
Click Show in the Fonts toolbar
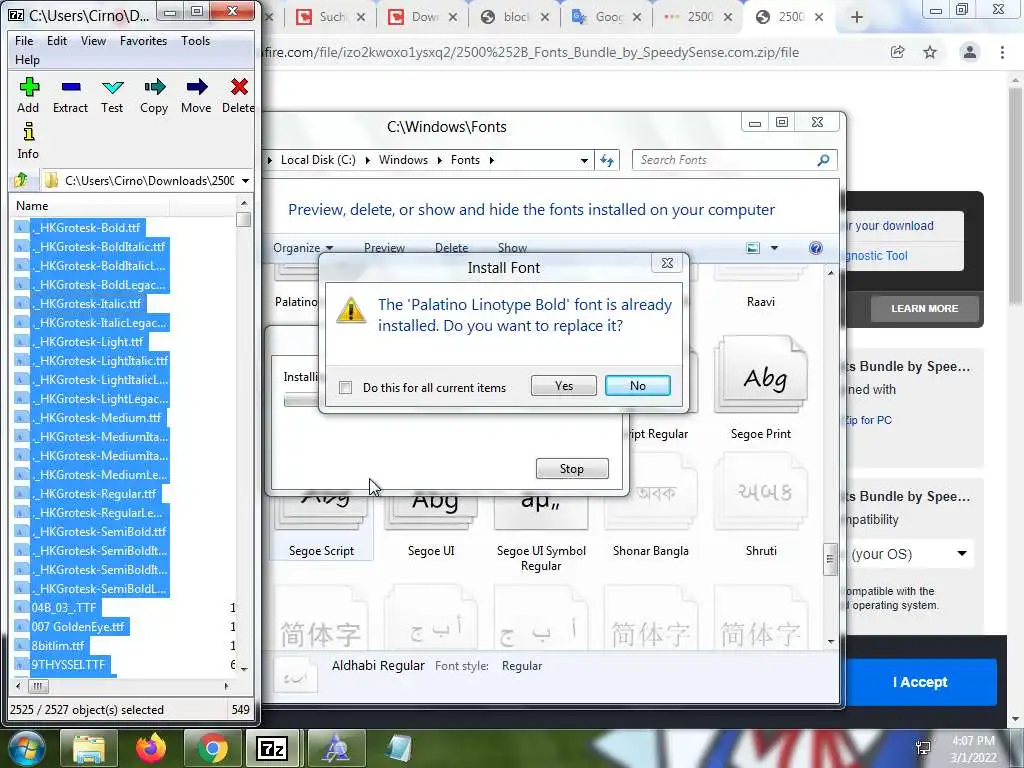pyautogui.click(x=513, y=248)
